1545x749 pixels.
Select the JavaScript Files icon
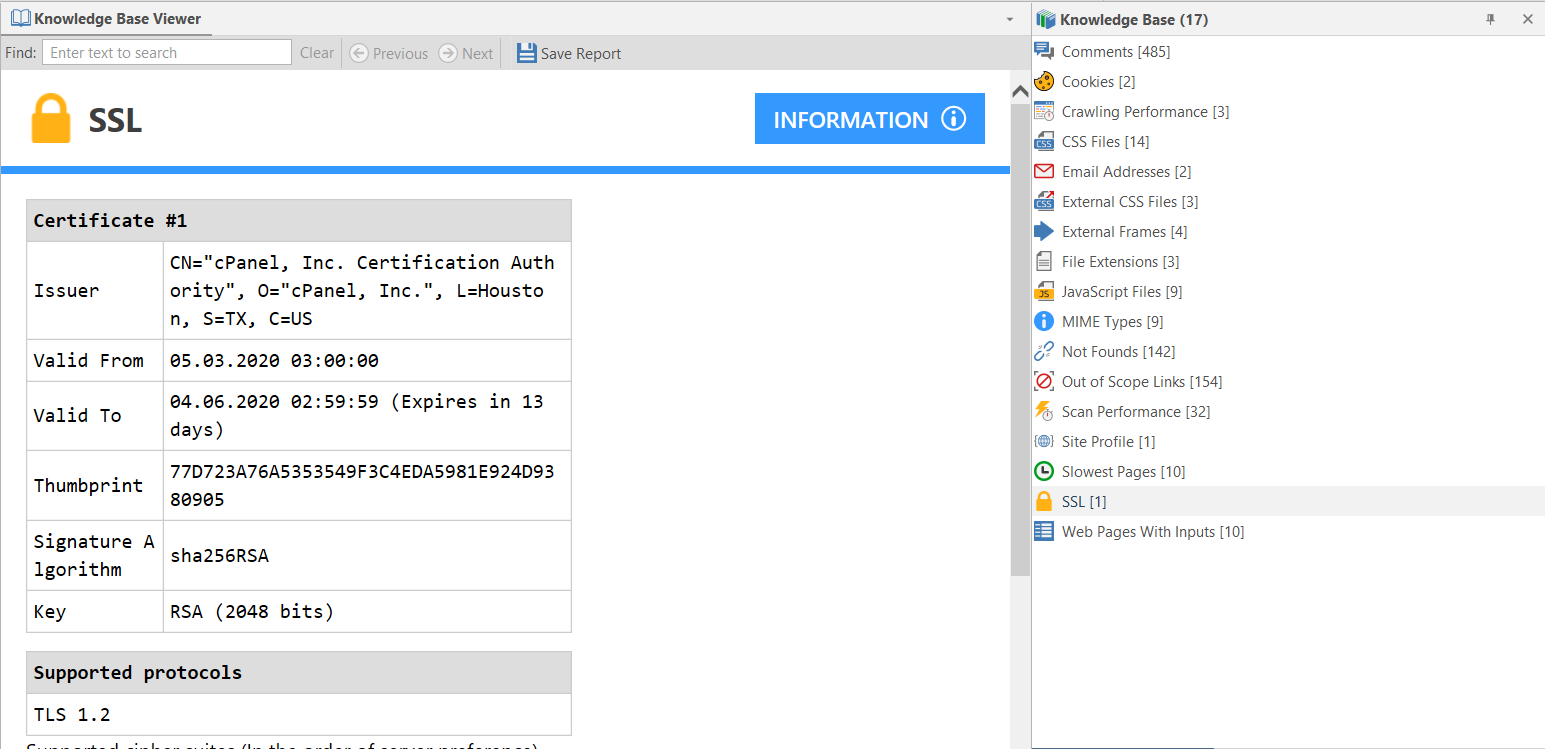[1044, 291]
